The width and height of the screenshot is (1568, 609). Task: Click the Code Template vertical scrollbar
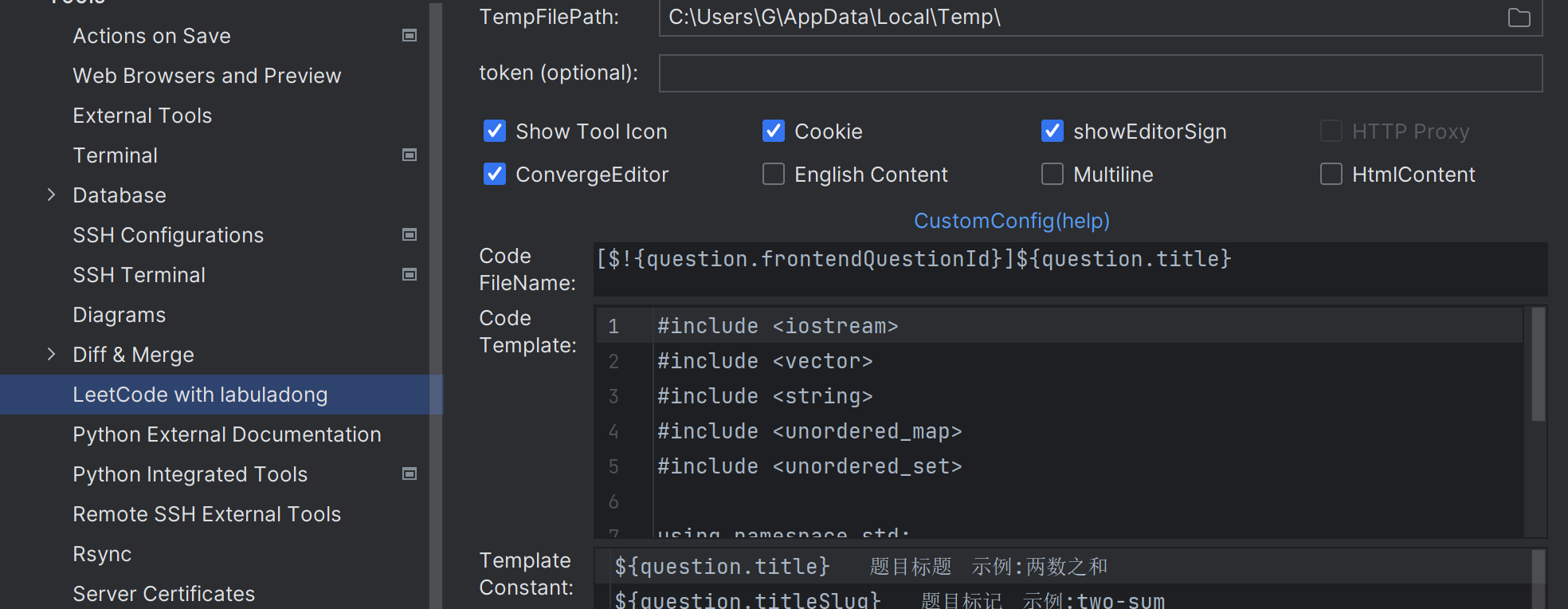coord(1538,364)
